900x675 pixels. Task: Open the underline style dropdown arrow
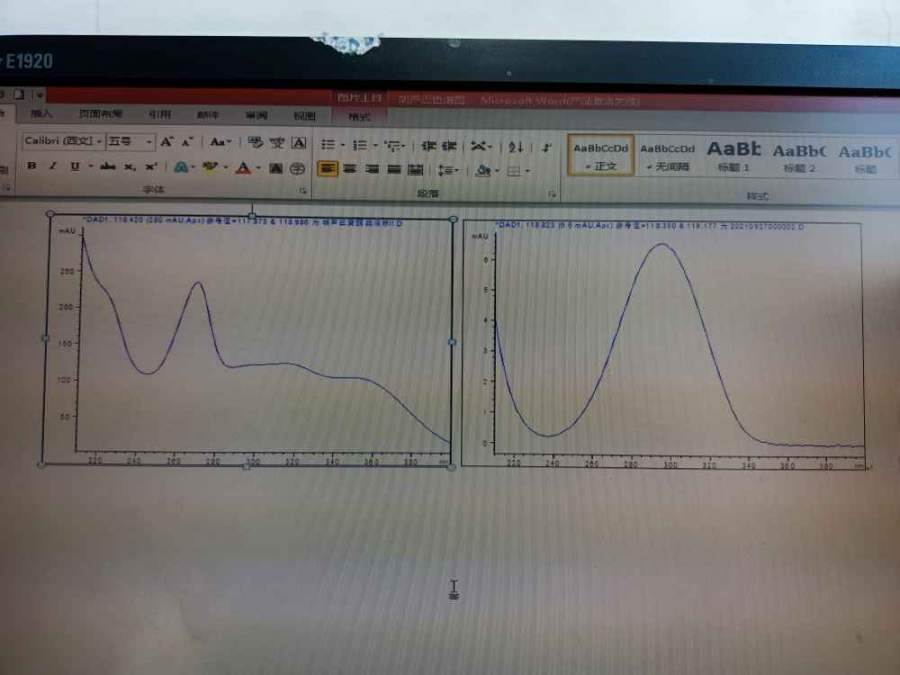[x=91, y=167]
